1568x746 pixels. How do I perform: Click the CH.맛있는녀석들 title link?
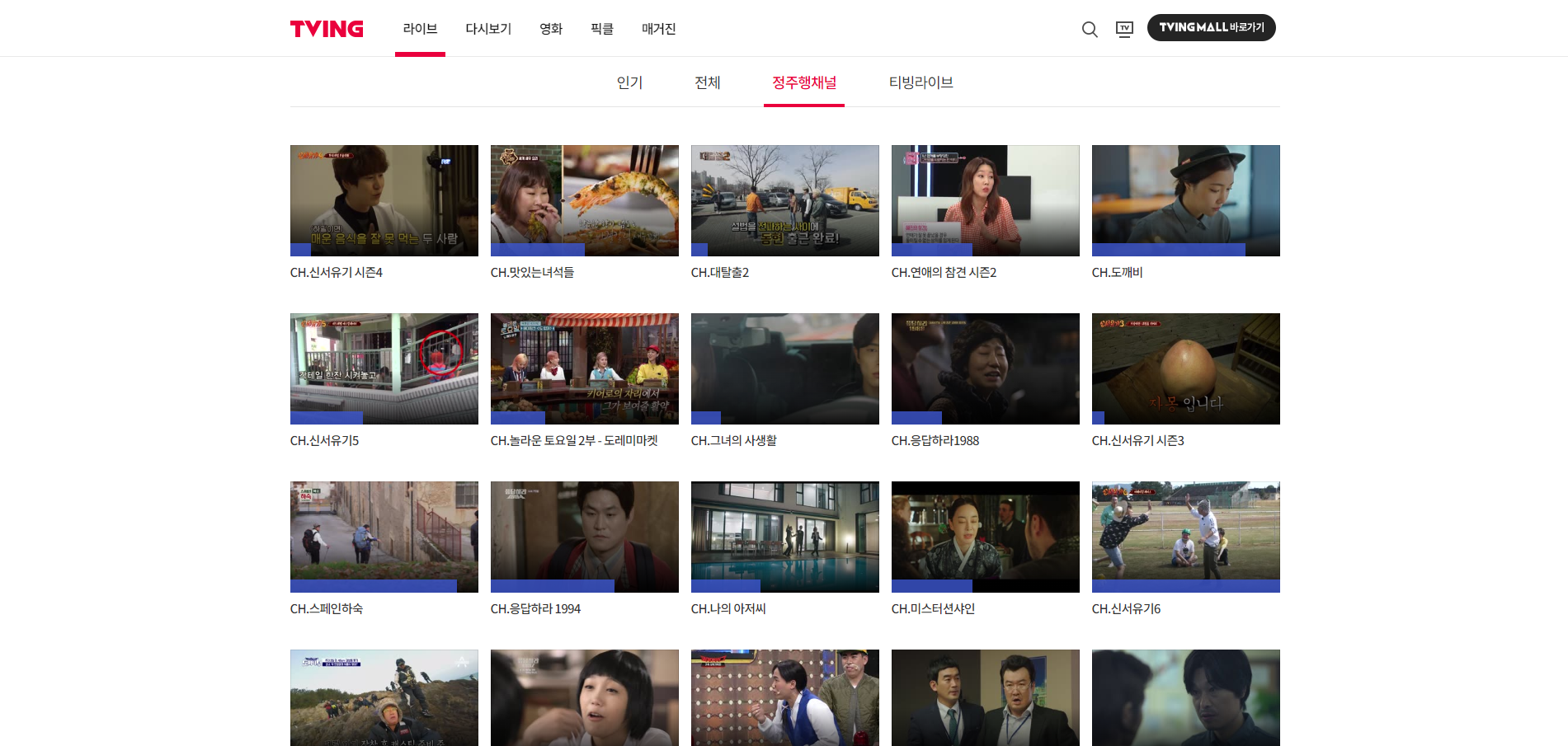pyautogui.click(x=532, y=273)
